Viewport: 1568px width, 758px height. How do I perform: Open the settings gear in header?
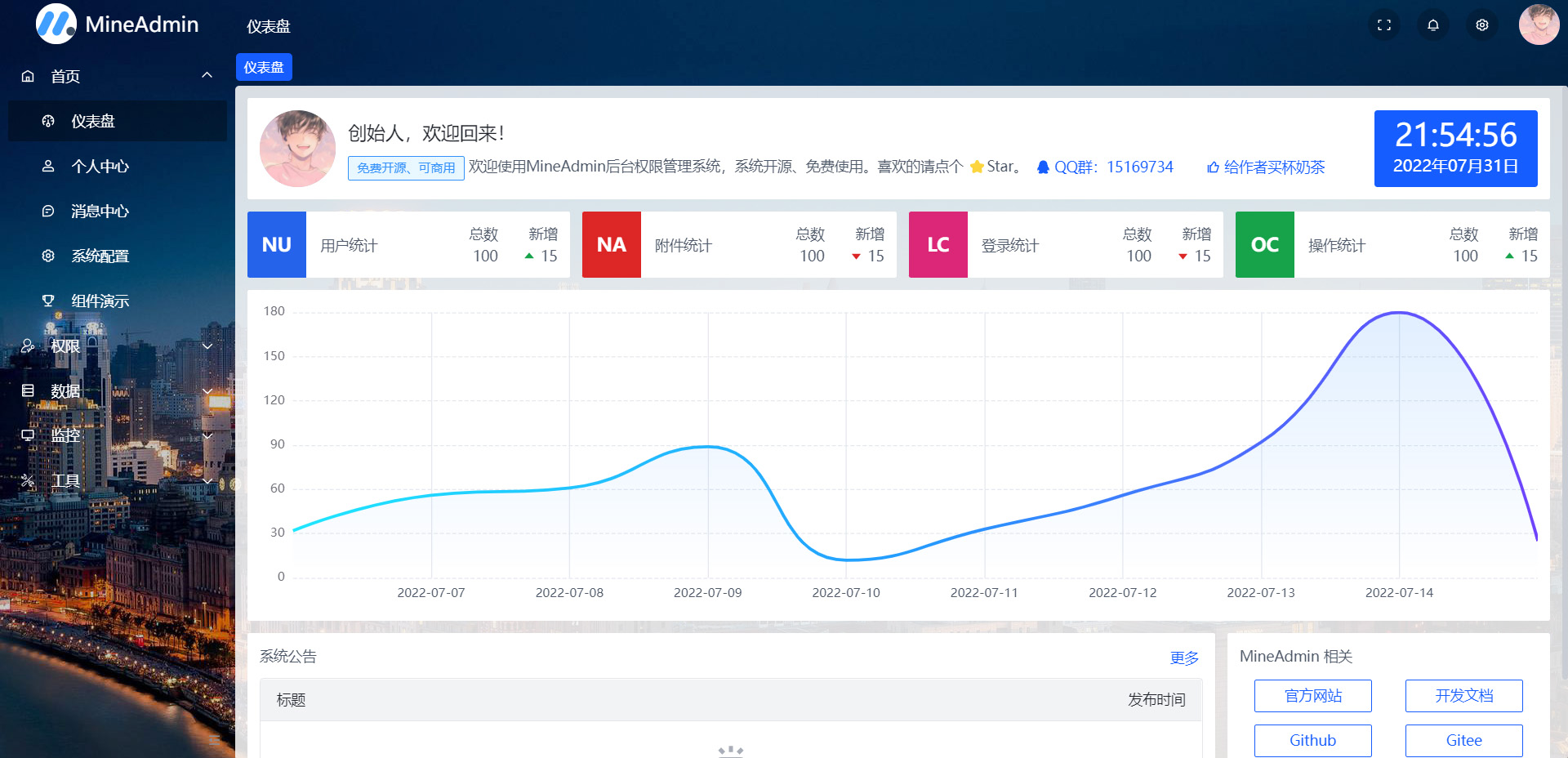1482,25
